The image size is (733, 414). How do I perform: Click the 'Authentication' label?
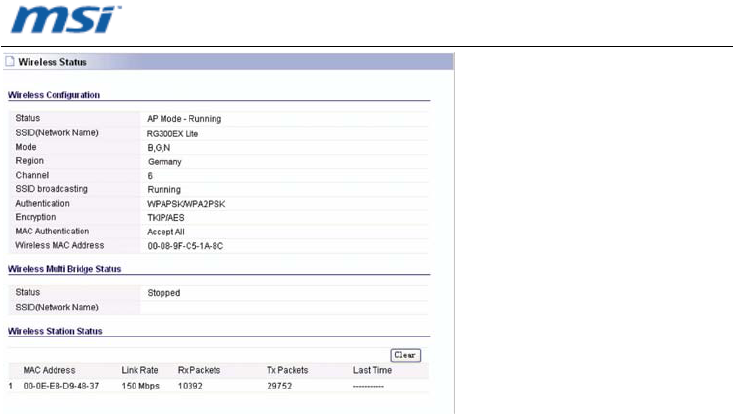[43, 203]
